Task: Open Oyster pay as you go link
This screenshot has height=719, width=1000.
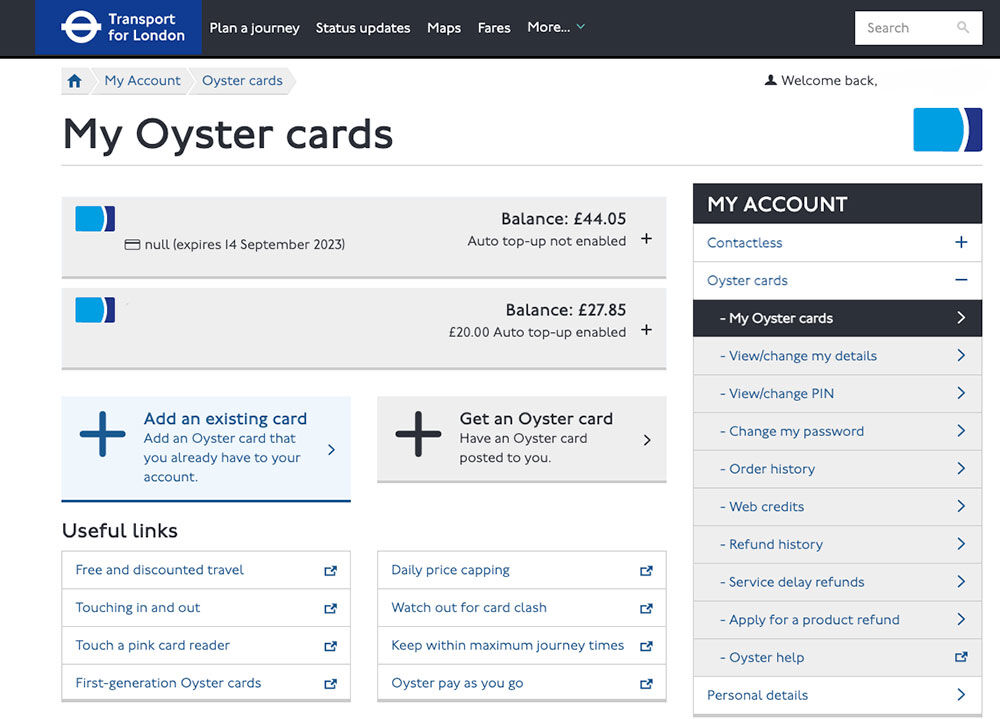Action: [x=457, y=683]
